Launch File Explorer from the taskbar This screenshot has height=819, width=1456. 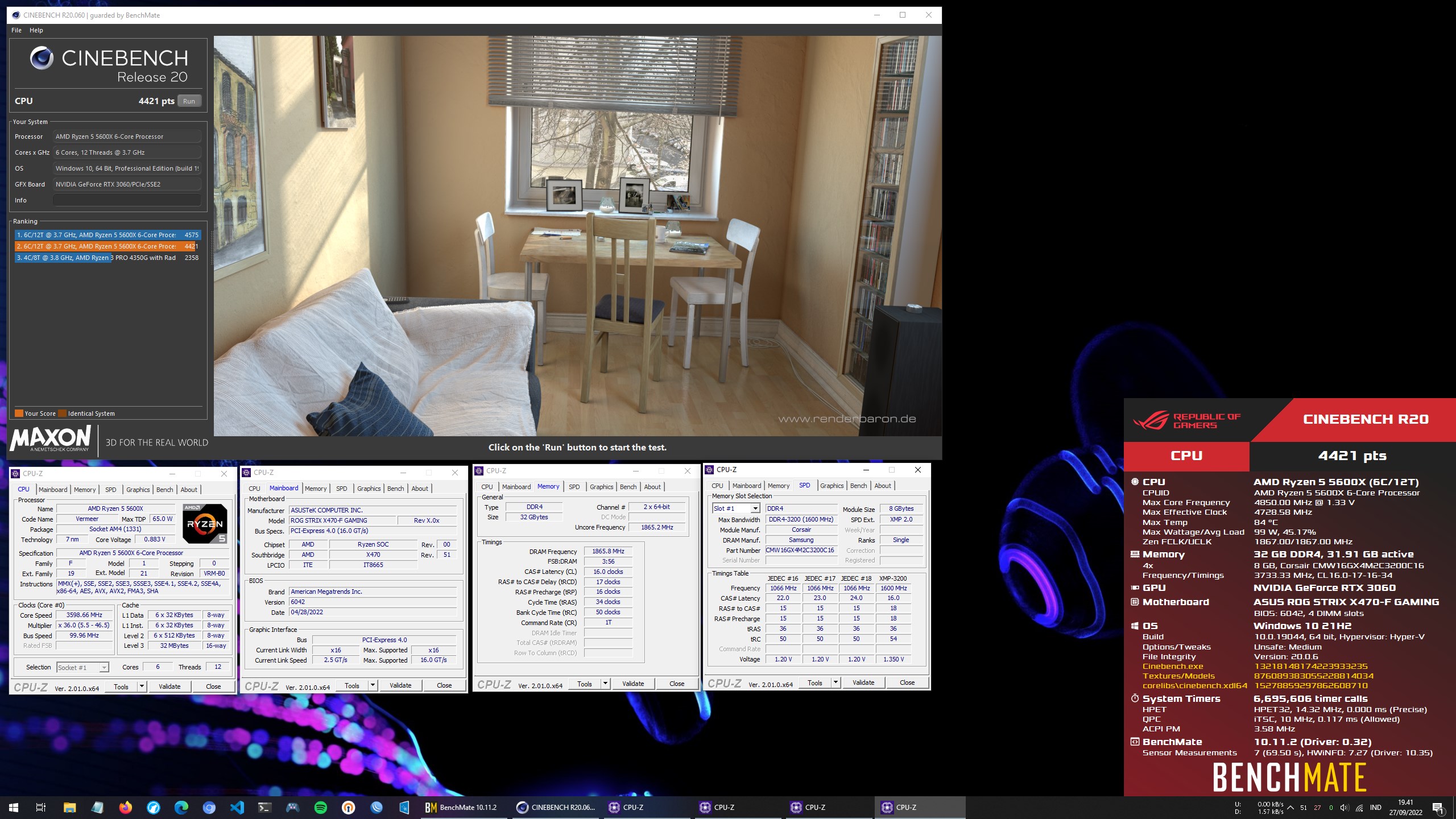(x=69, y=807)
